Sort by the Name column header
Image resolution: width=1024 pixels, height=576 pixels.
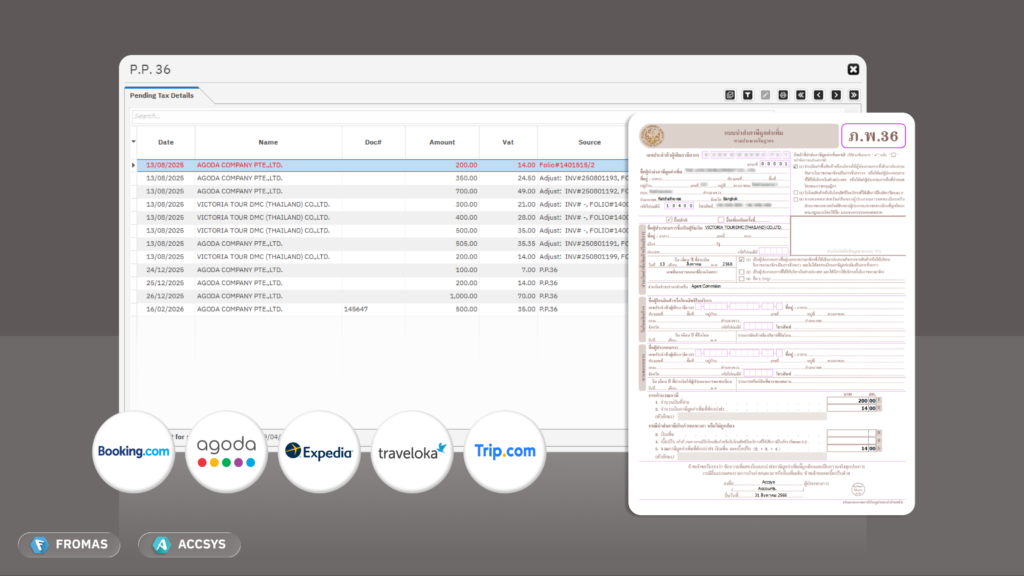(268, 142)
